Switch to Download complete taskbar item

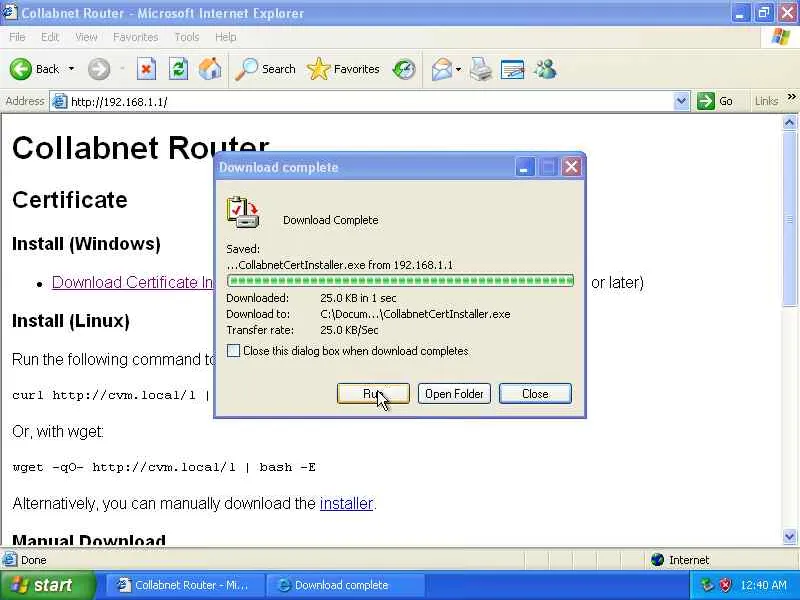click(x=345, y=585)
